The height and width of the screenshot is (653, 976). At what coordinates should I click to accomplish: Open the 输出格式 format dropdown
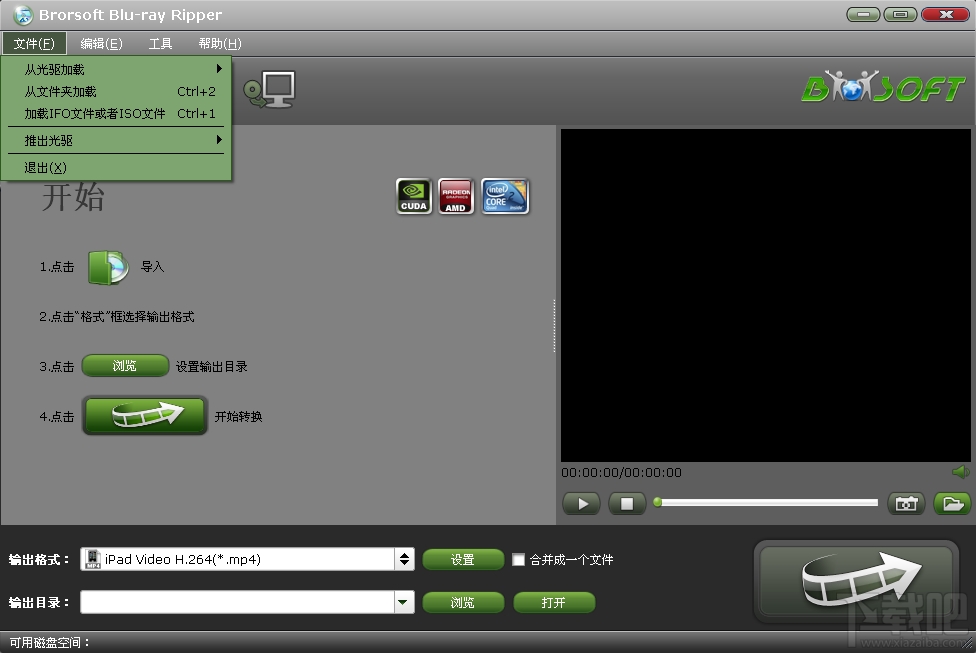[404, 560]
